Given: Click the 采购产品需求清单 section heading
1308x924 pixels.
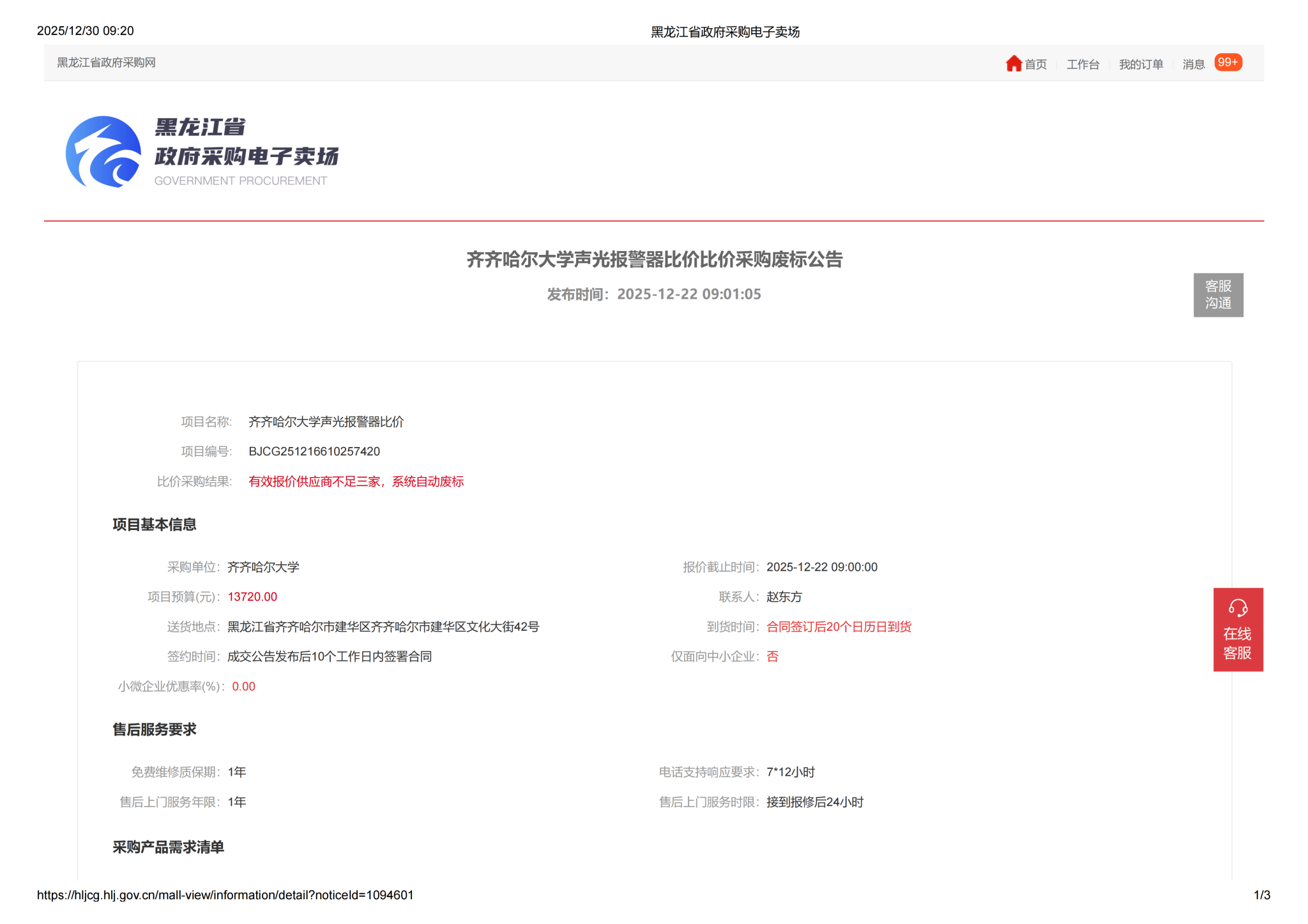Looking at the screenshot, I should (168, 847).
